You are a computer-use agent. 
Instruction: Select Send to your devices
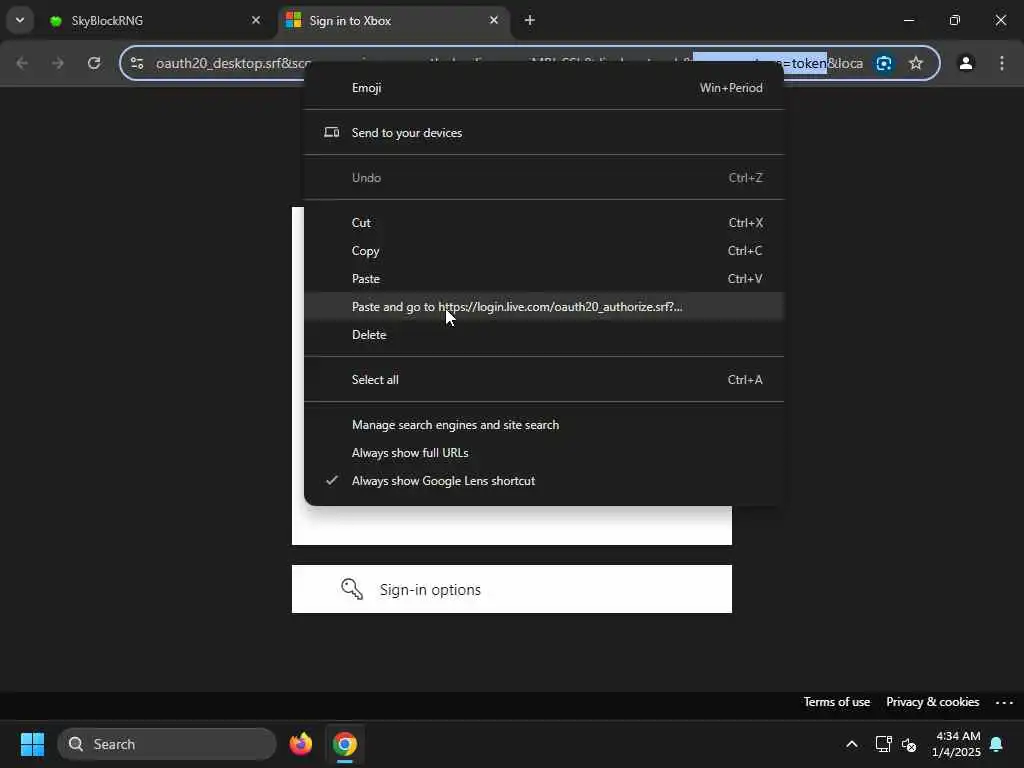tap(544, 133)
